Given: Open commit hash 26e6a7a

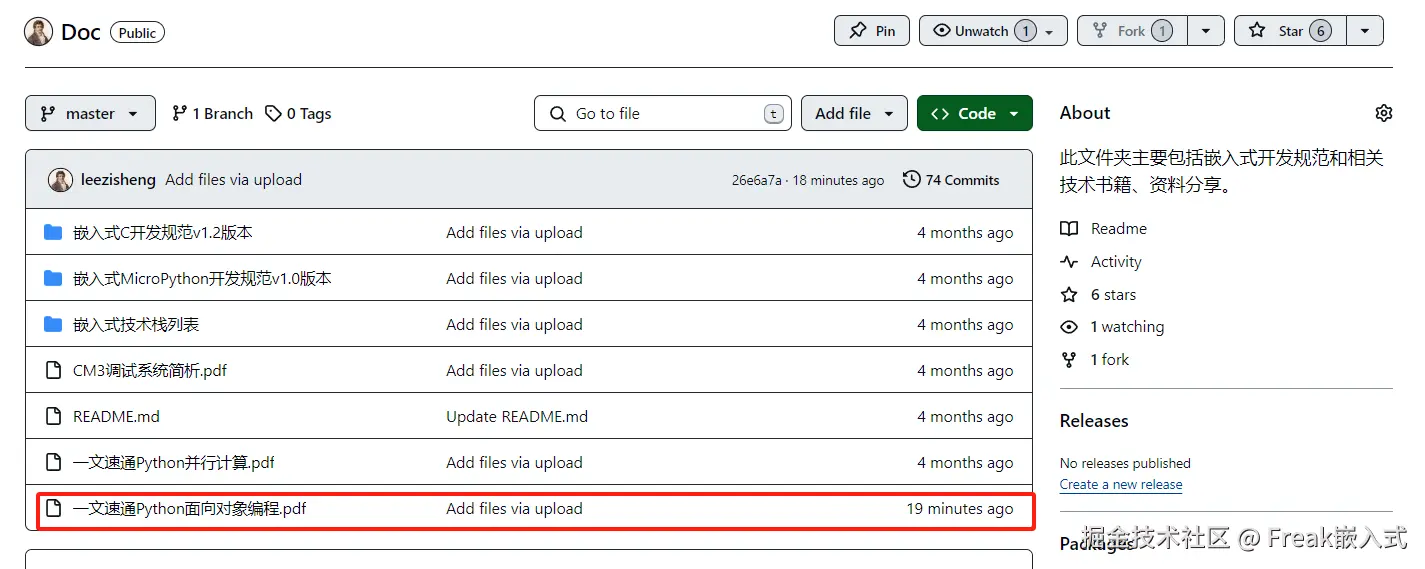Looking at the screenshot, I should click(x=757, y=181).
